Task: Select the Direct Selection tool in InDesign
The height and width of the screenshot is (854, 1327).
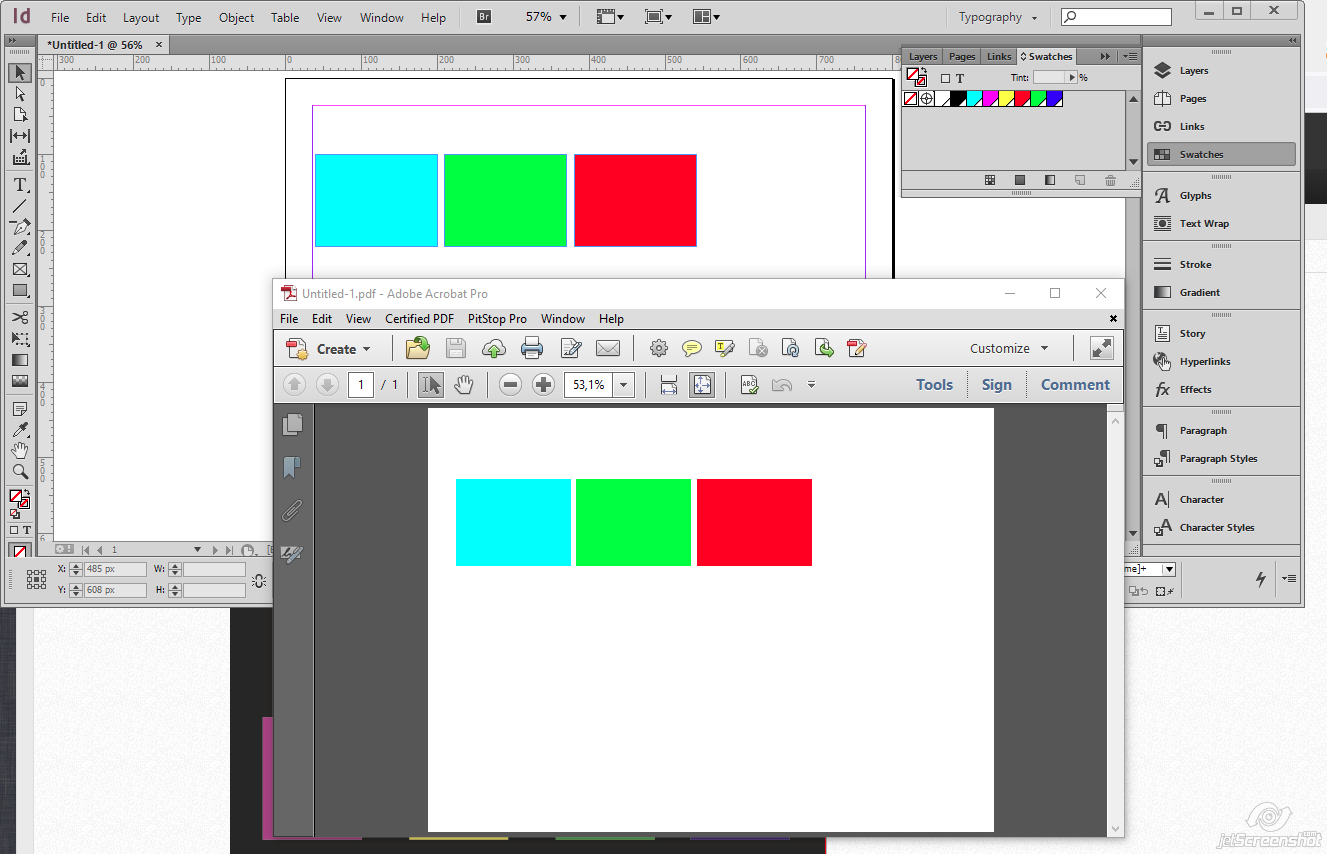Action: point(20,94)
